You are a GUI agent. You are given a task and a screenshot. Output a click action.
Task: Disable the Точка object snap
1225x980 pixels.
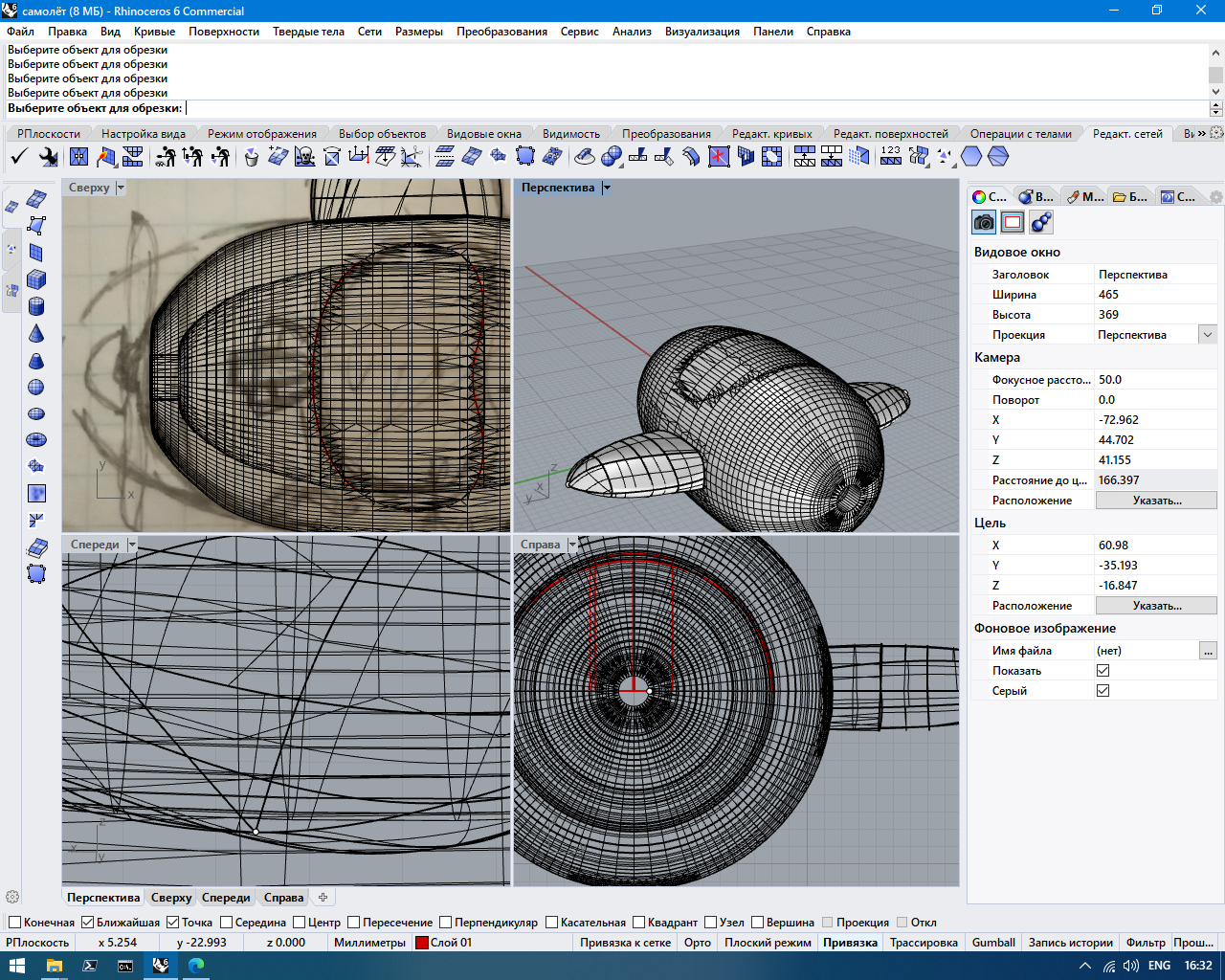coord(173,923)
